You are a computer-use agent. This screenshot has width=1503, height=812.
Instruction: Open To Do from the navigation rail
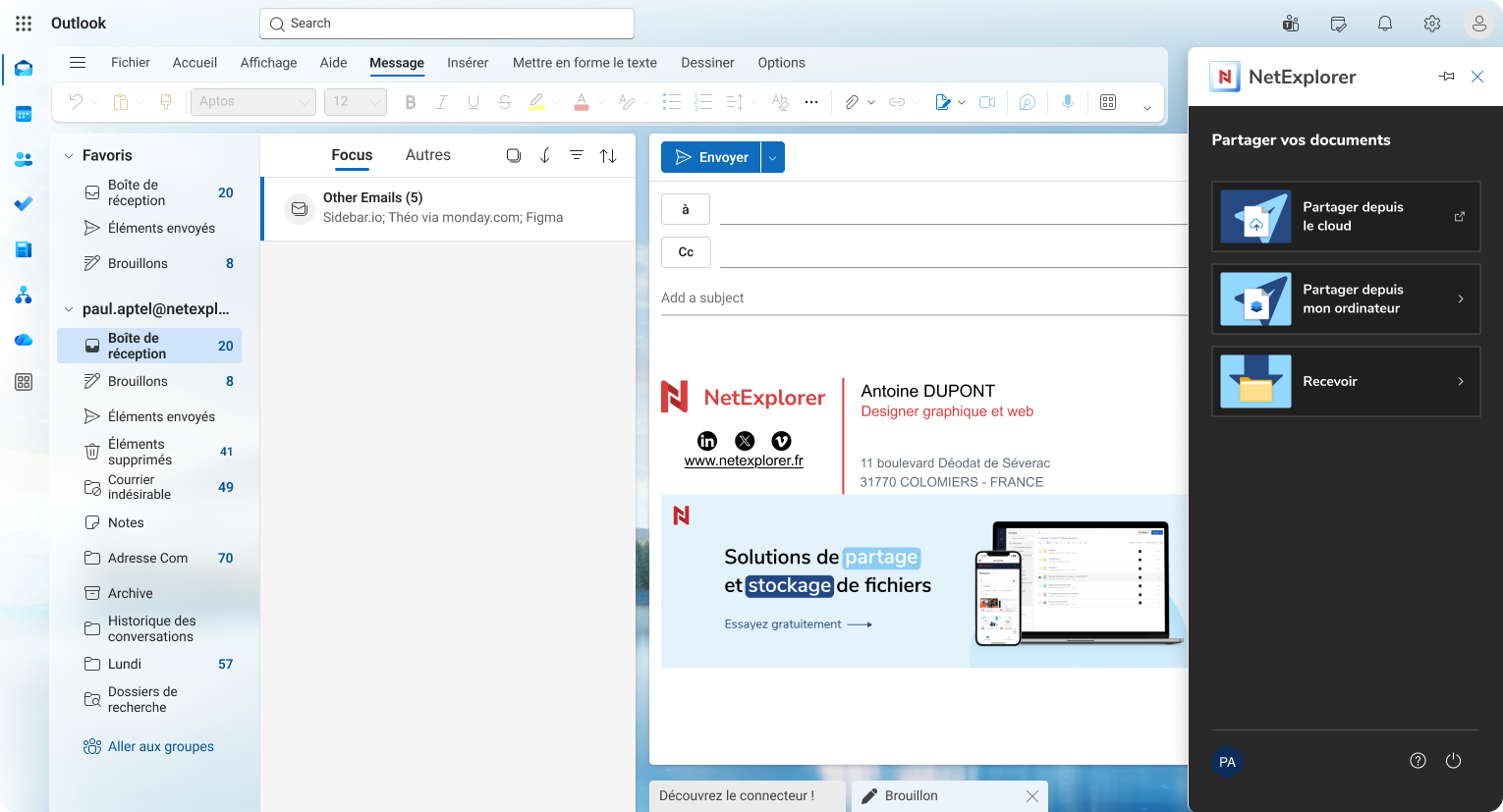(x=24, y=204)
